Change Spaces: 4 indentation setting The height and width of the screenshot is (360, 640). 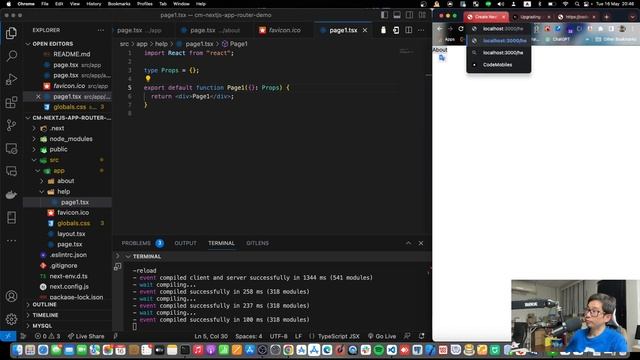pyautogui.click(x=249, y=336)
